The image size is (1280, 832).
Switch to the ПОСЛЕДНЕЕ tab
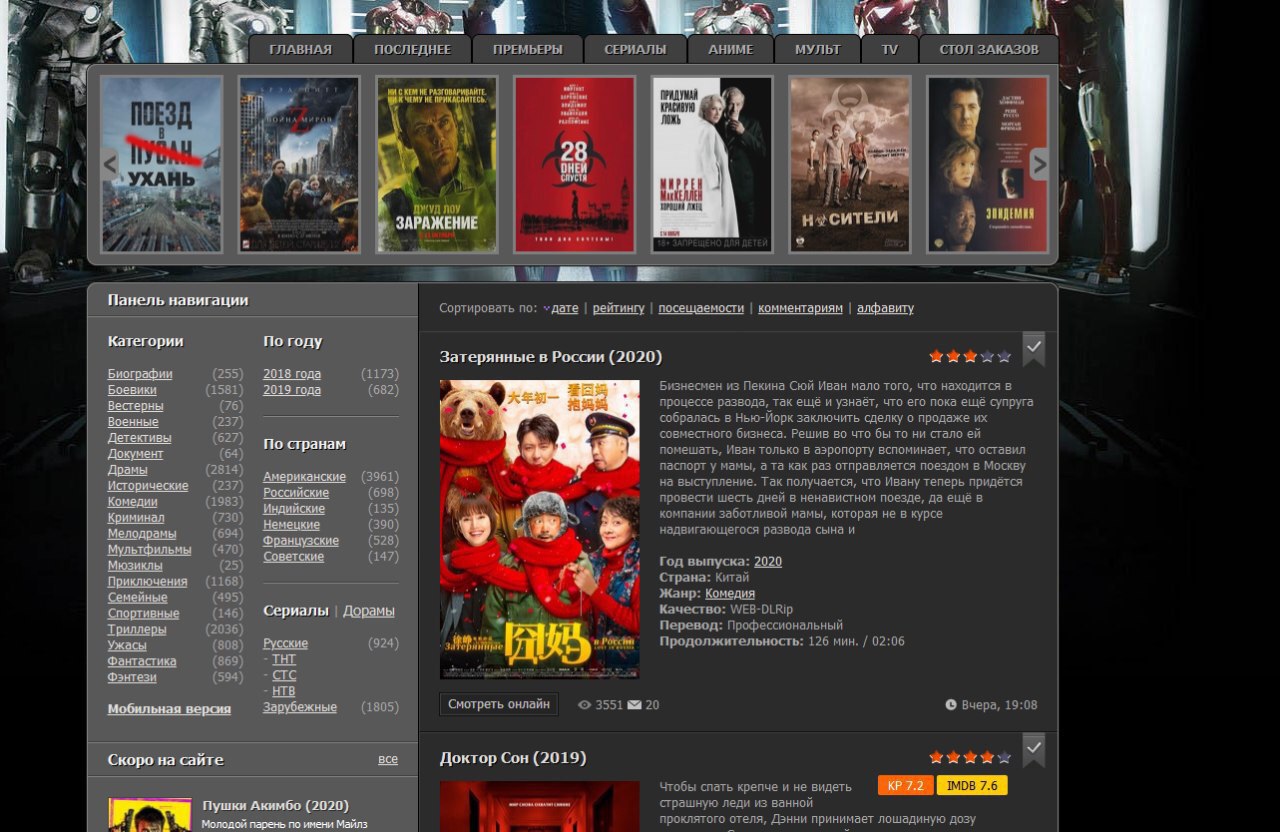click(x=412, y=49)
